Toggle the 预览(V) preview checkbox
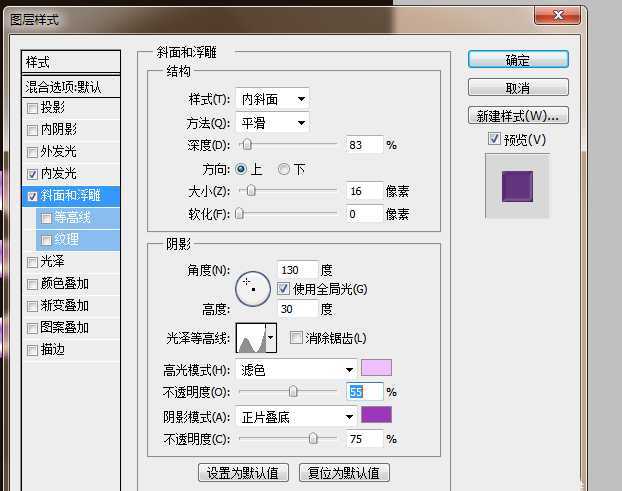Viewport: 622px width, 491px height. pos(494,139)
